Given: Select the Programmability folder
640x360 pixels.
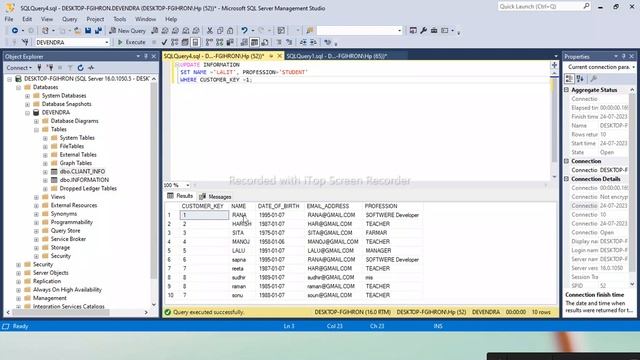Looking at the screenshot, I should 71,222.
